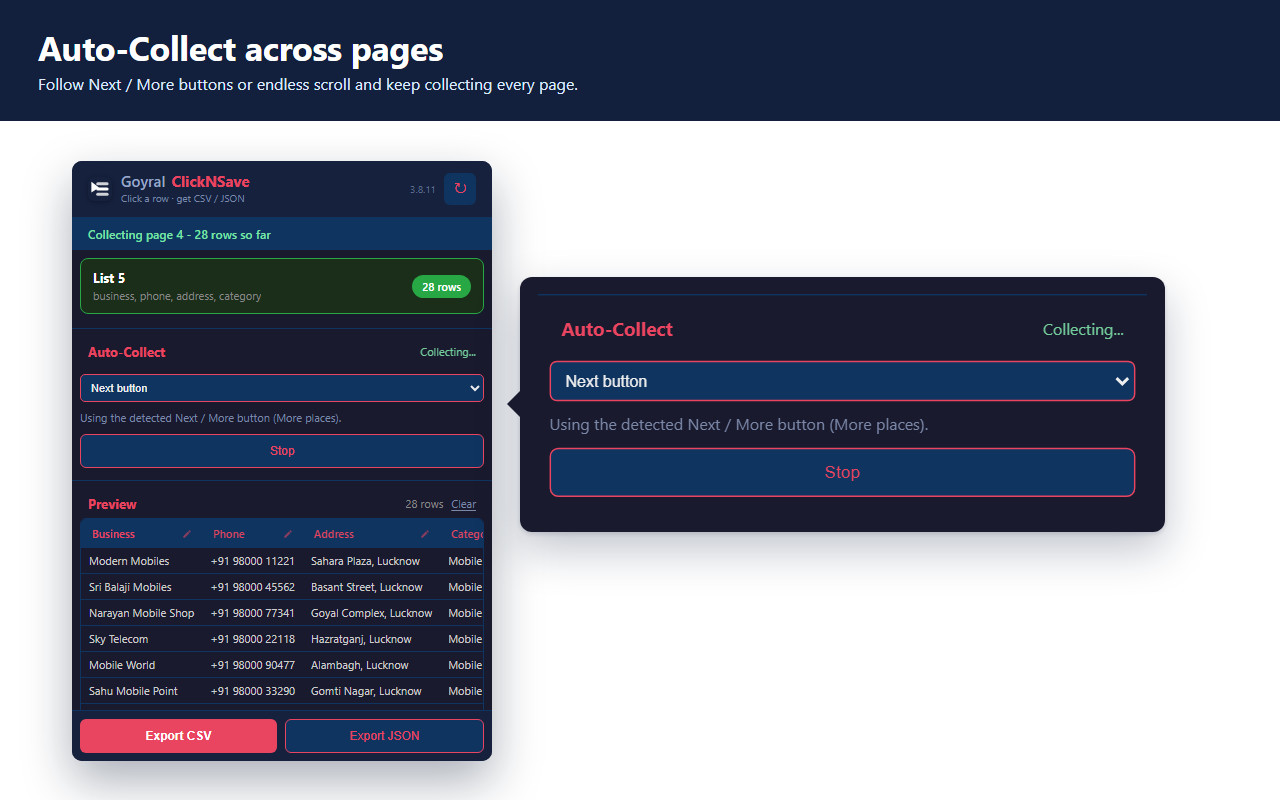Click phone number +91 98000 33290
The image size is (1280, 800).
(x=252, y=691)
